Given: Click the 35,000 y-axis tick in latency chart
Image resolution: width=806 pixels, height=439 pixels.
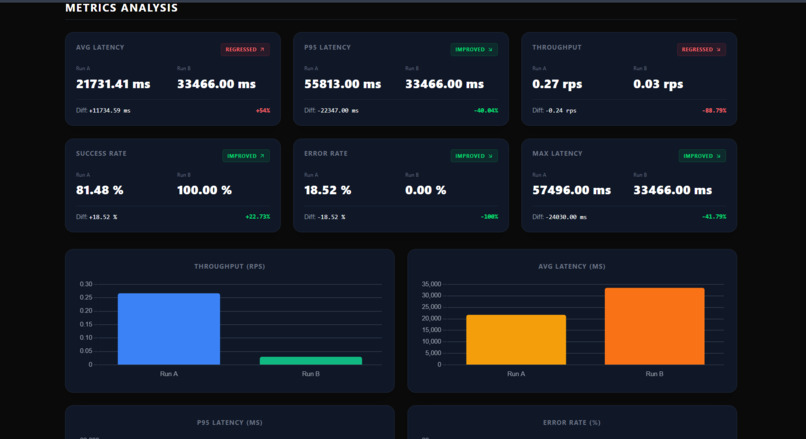Looking at the screenshot, I should 431,284.
